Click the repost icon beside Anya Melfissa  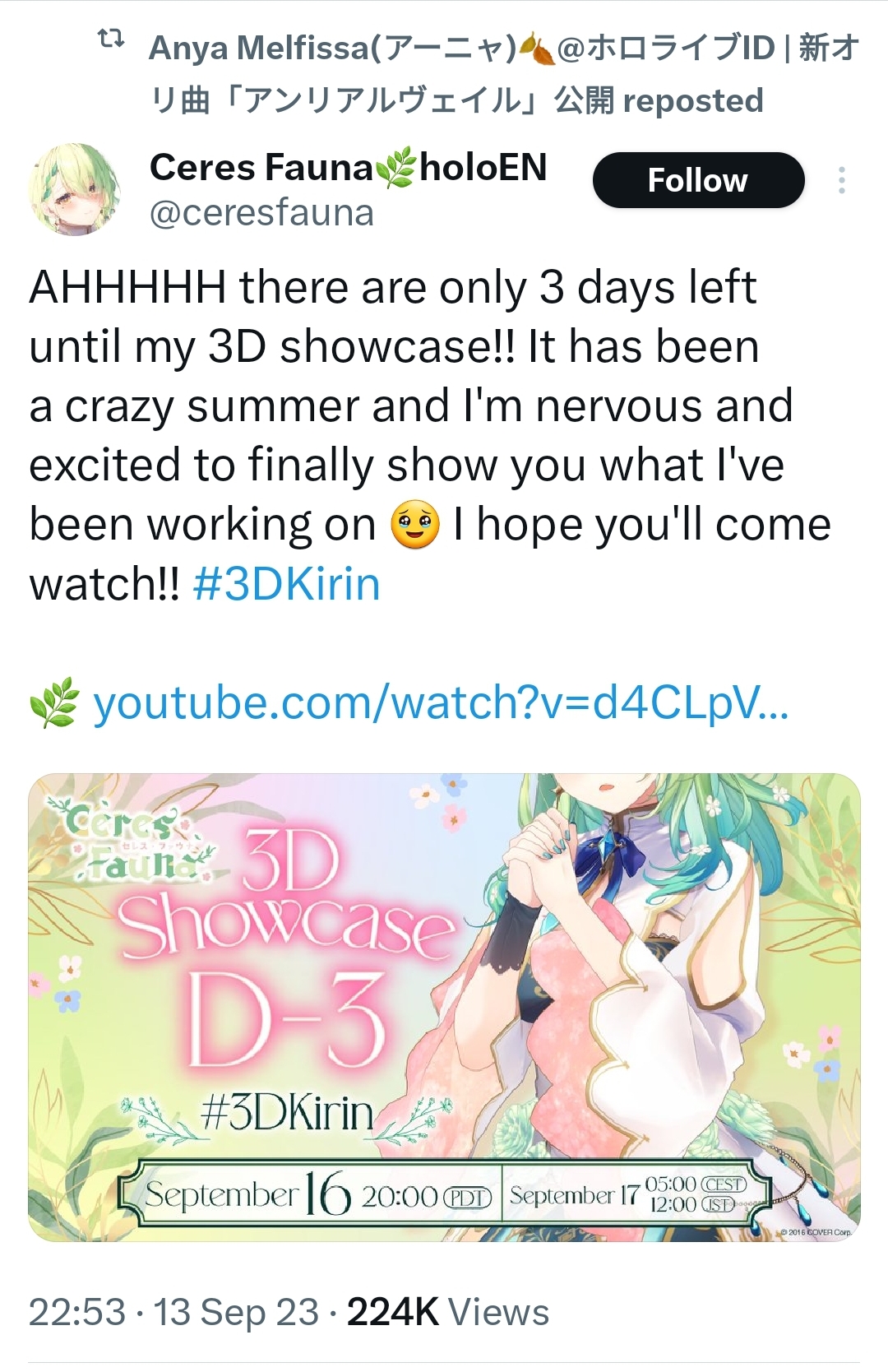[111, 38]
